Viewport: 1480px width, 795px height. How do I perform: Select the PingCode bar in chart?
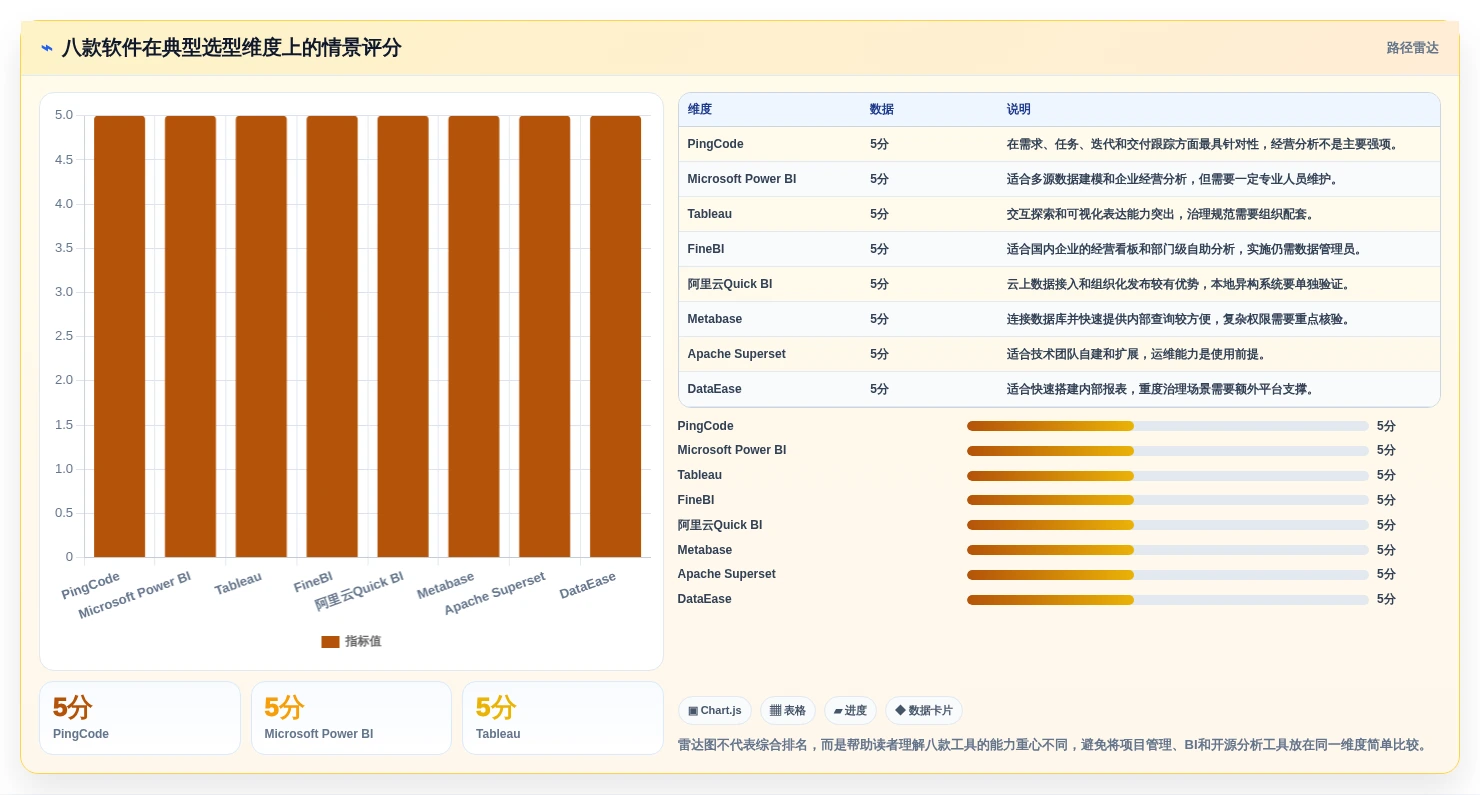click(120, 336)
